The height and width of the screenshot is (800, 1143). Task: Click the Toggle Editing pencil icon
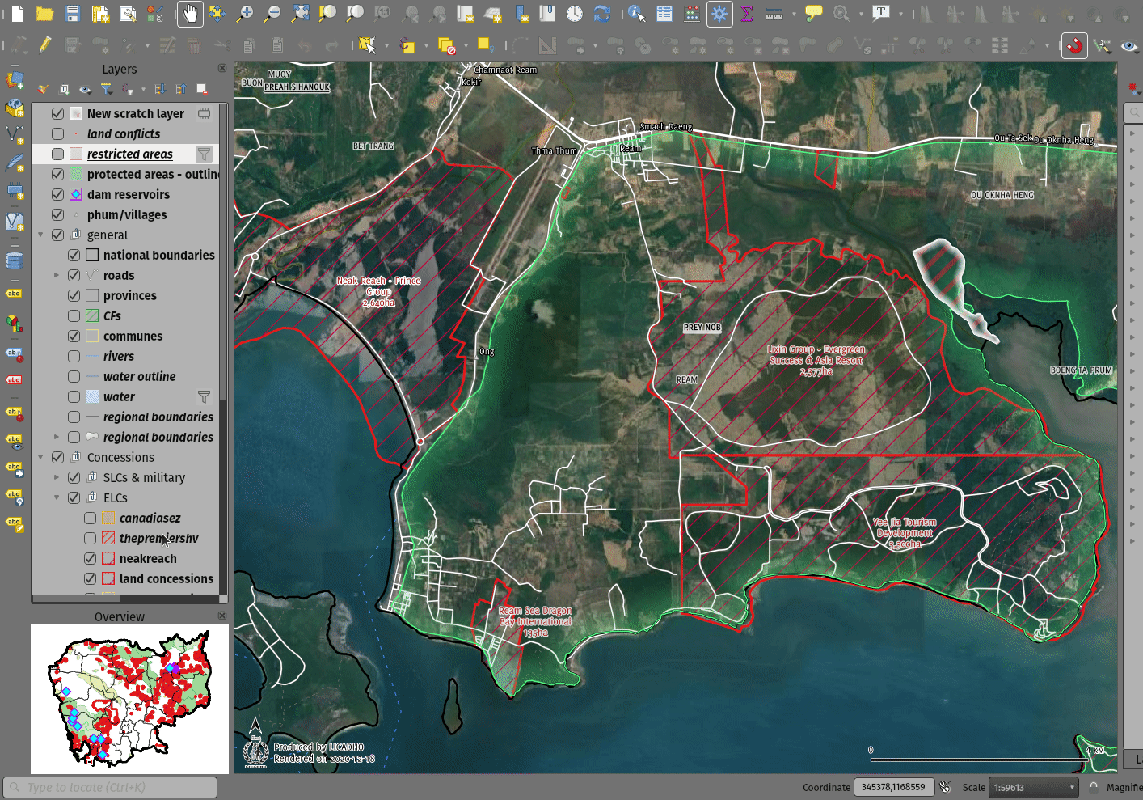click(45, 45)
